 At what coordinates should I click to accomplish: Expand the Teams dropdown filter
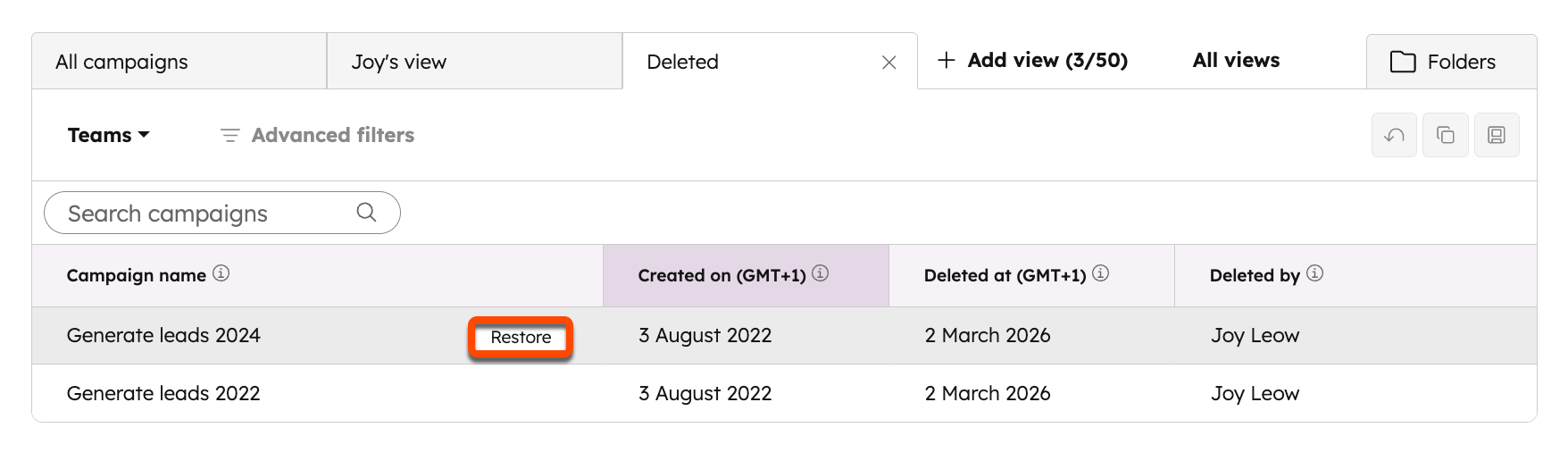tap(108, 135)
